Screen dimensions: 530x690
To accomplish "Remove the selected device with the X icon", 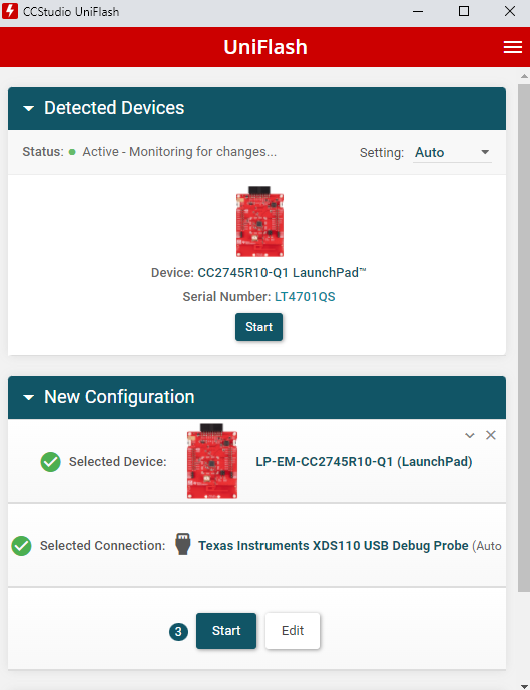I will [491, 435].
